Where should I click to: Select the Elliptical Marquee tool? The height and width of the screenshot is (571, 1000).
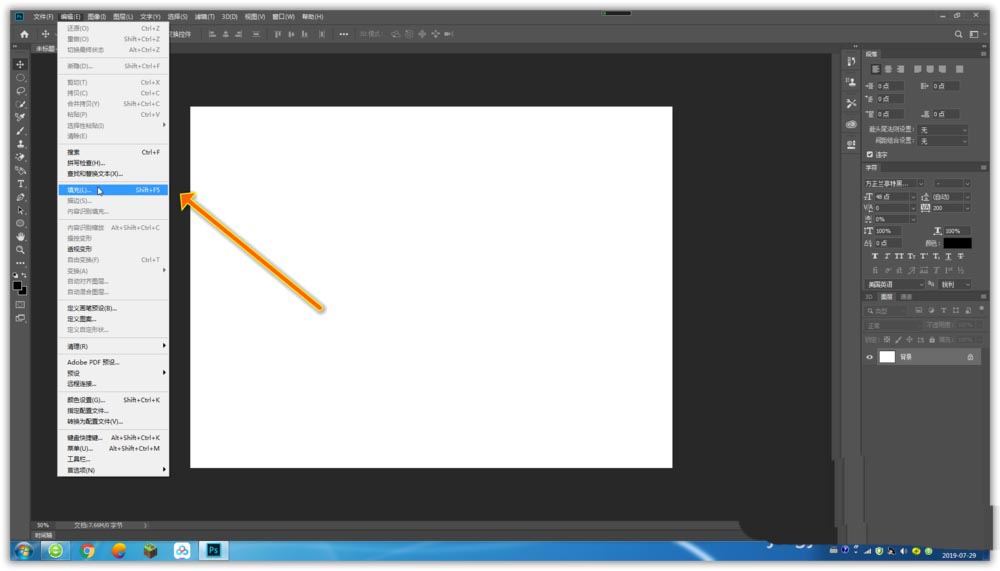click(x=20, y=78)
